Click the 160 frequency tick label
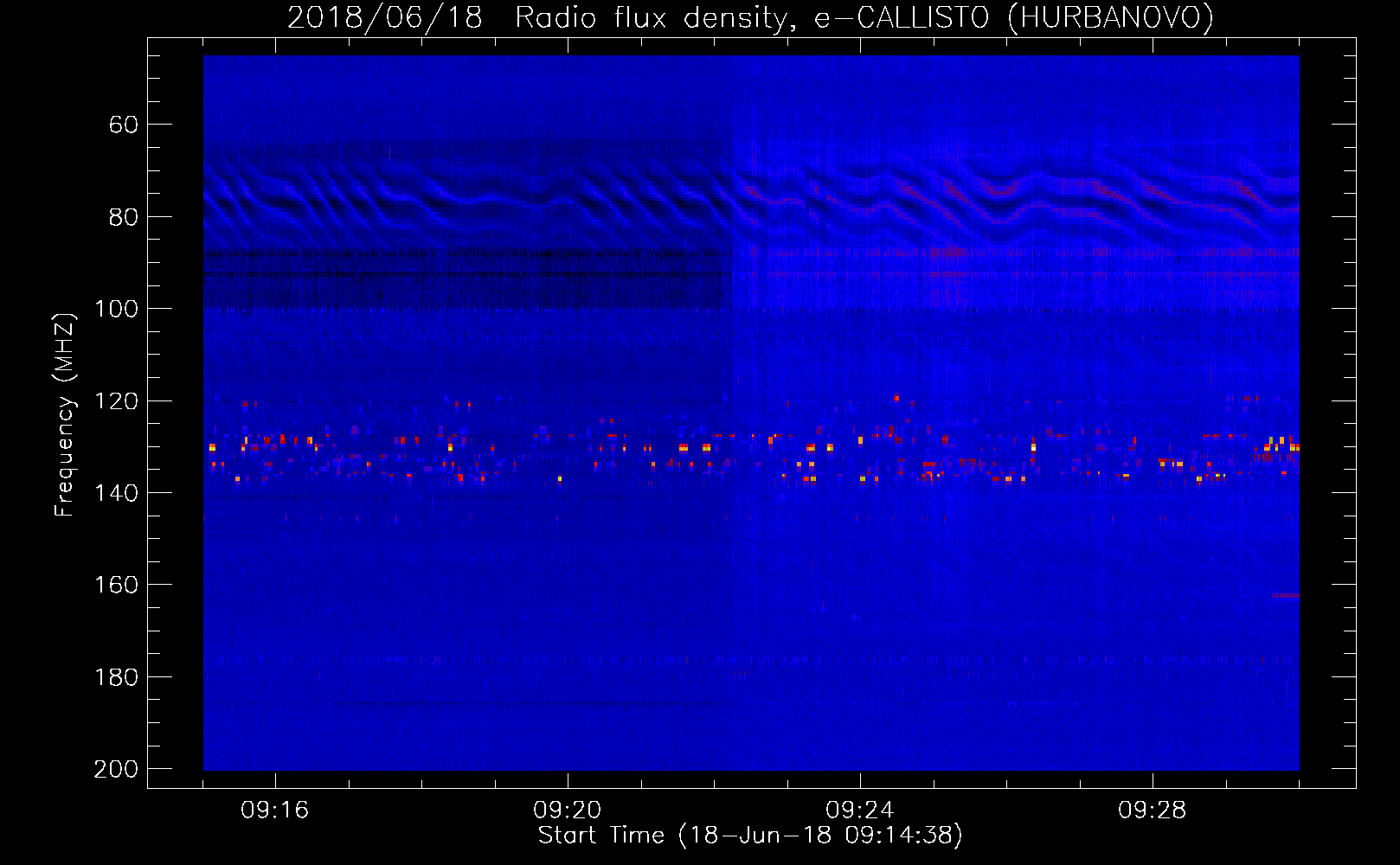Viewport: 1400px width, 865px height. (x=116, y=585)
